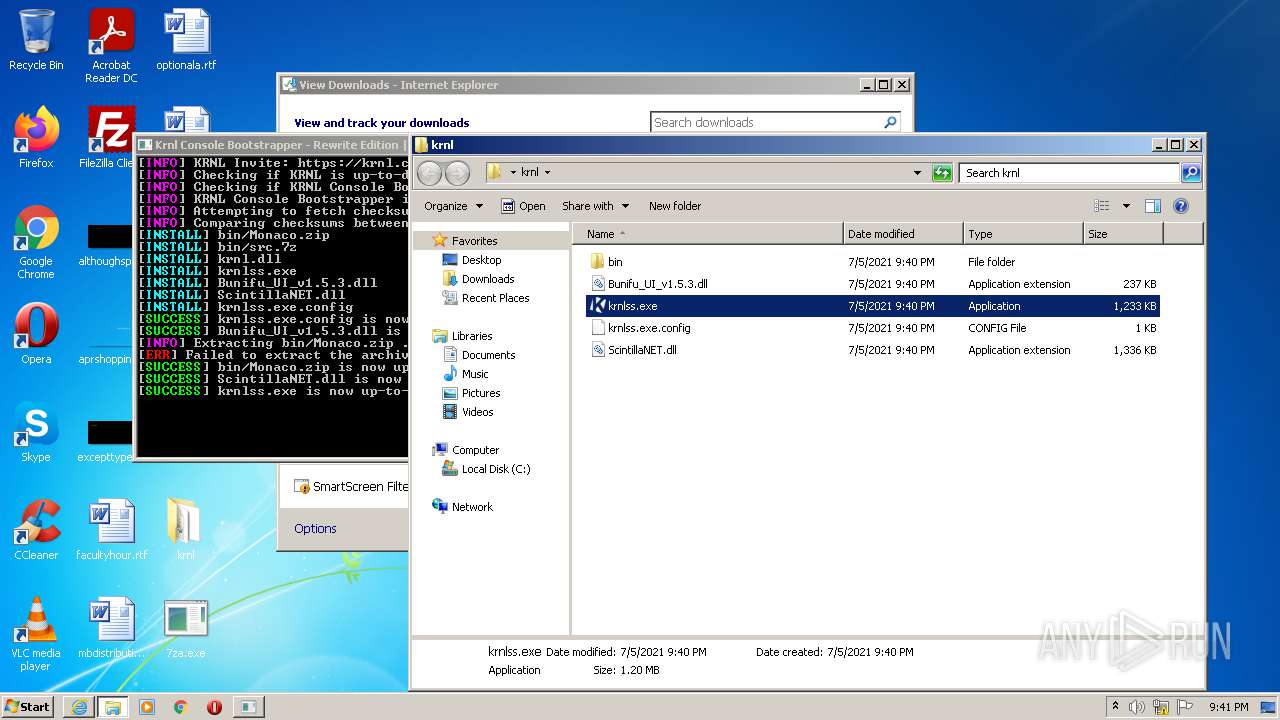Viewport: 1280px width, 720px height.
Task: Open facultyhour.rtf desktop document
Action: coord(111,530)
